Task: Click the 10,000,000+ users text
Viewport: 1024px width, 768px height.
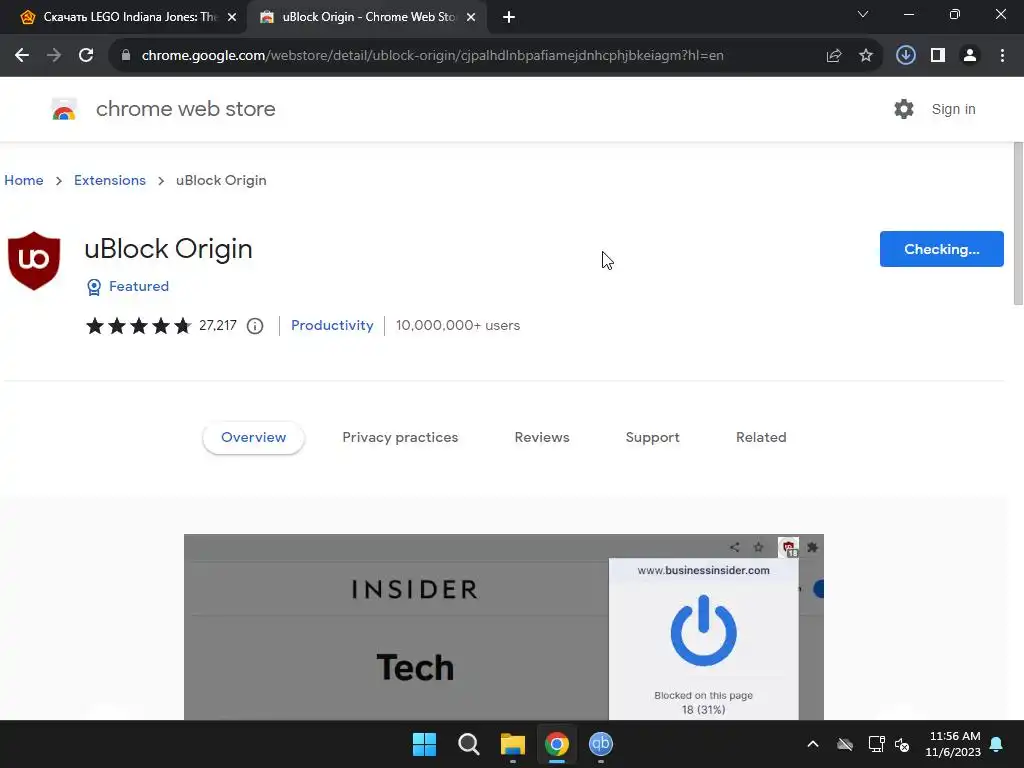Action: (x=458, y=325)
